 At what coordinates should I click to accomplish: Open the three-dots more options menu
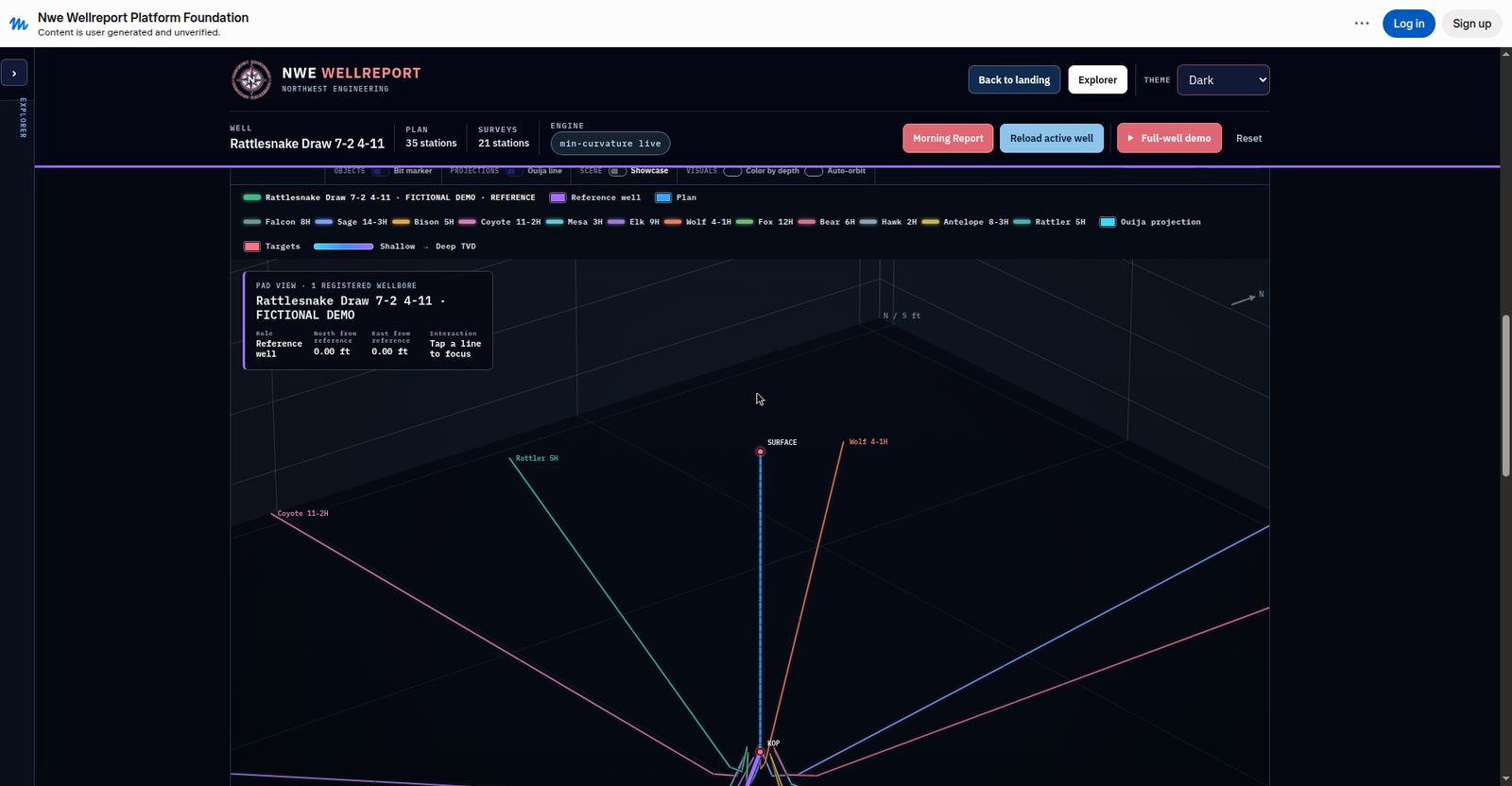1362,24
